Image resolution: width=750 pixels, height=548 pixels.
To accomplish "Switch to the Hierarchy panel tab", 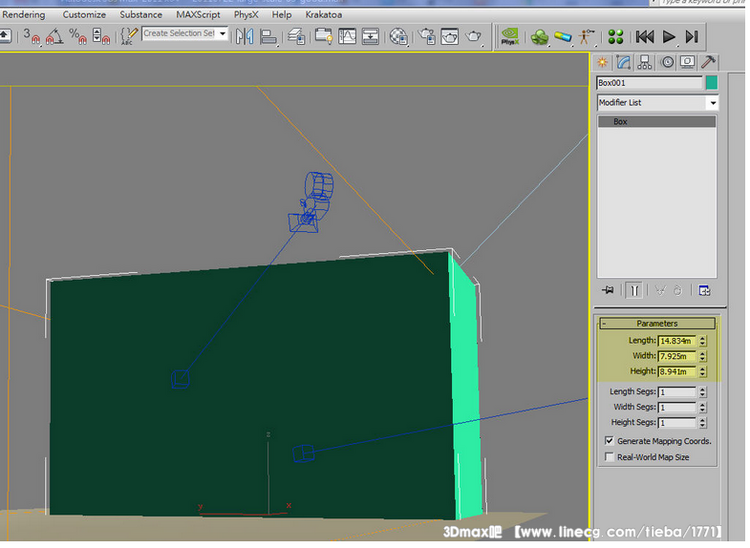I will coord(645,63).
